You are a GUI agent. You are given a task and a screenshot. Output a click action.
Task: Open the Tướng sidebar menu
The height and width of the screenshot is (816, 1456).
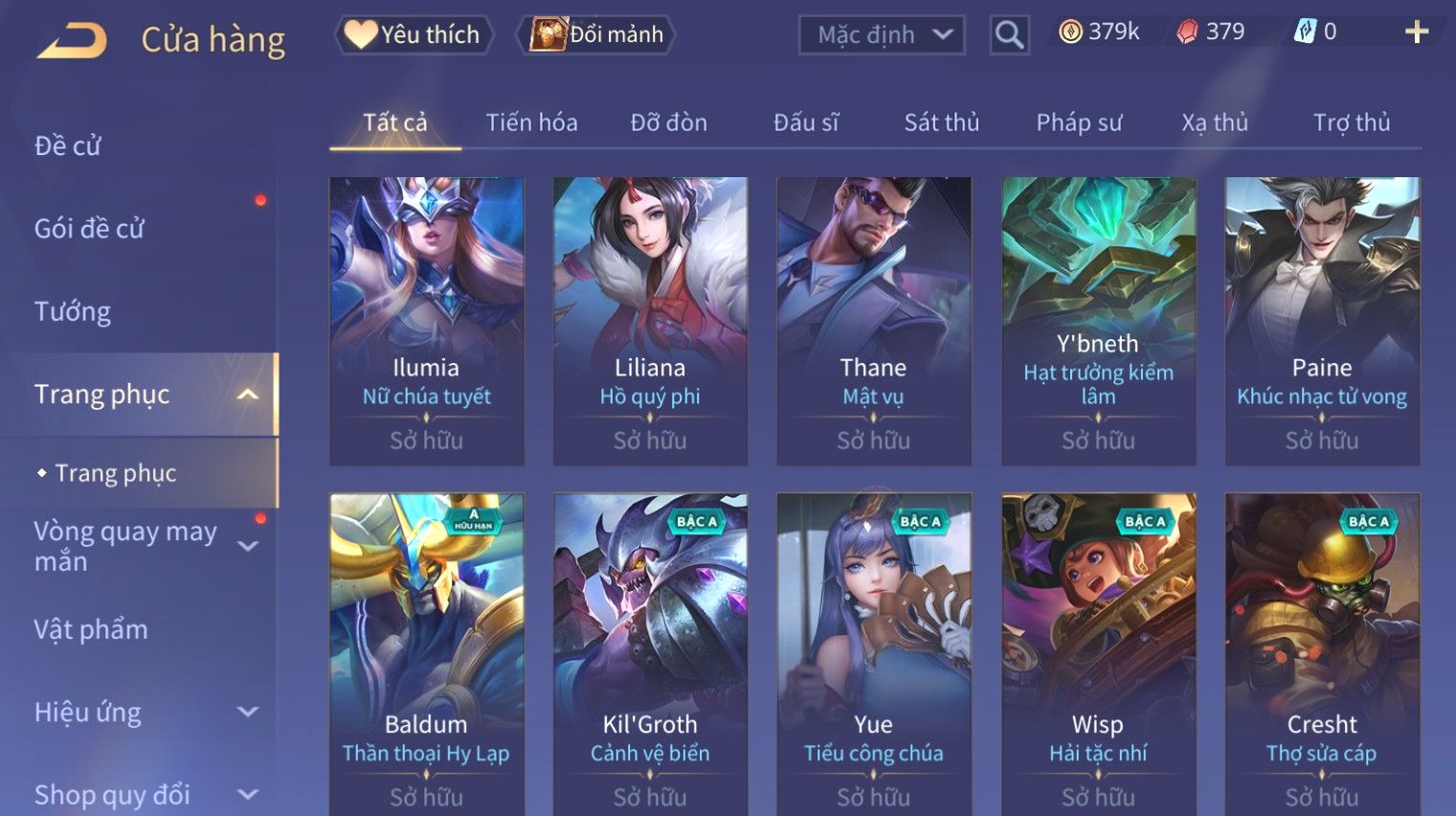coord(73,311)
